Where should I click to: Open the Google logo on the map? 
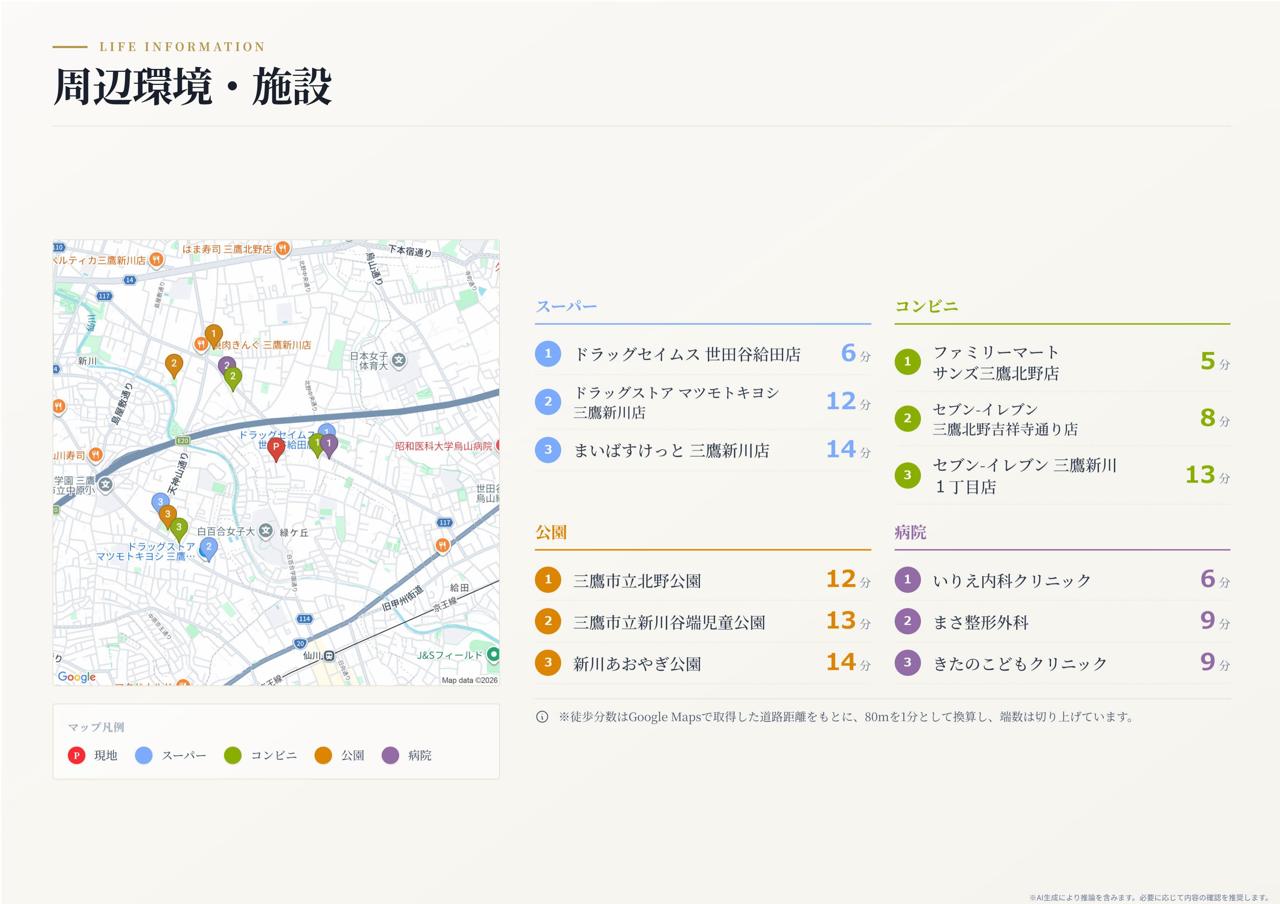tap(77, 677)
